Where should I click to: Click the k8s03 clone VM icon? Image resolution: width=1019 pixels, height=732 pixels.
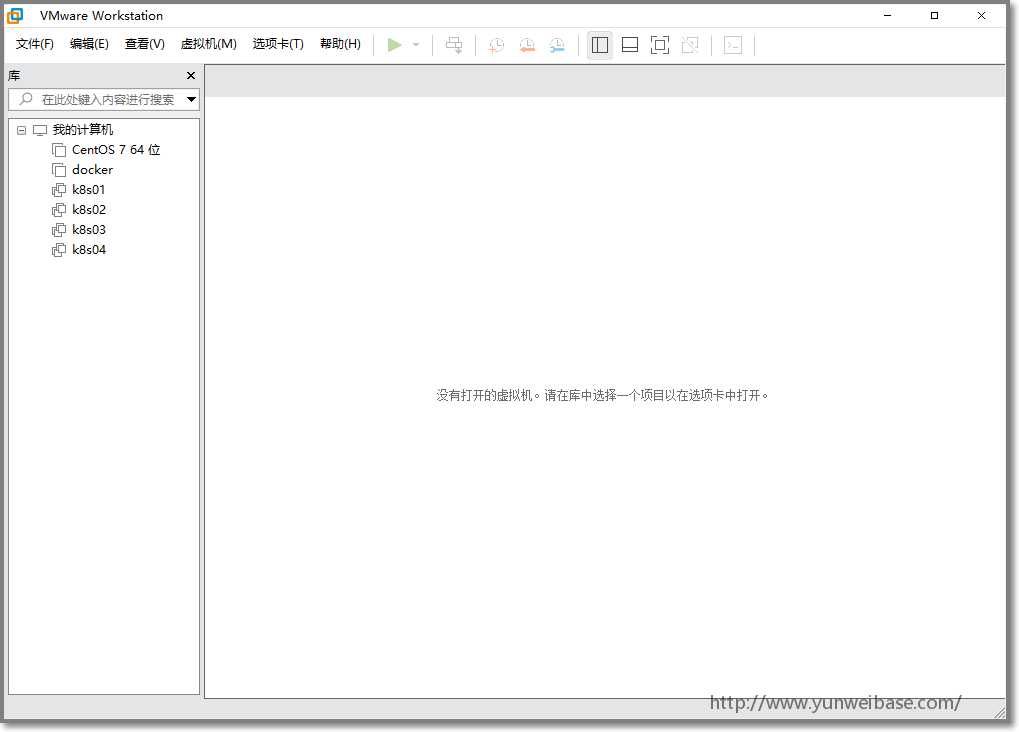coord(59,230)
